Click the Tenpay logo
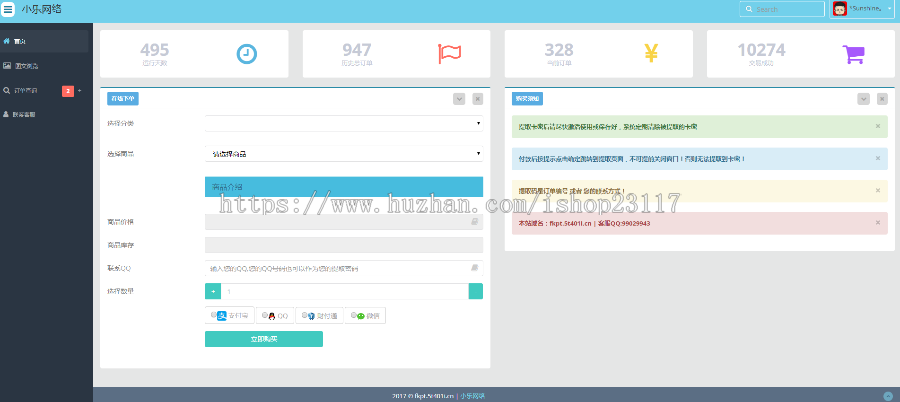Screen dimensions: 900x402 (x=311, y=316)
